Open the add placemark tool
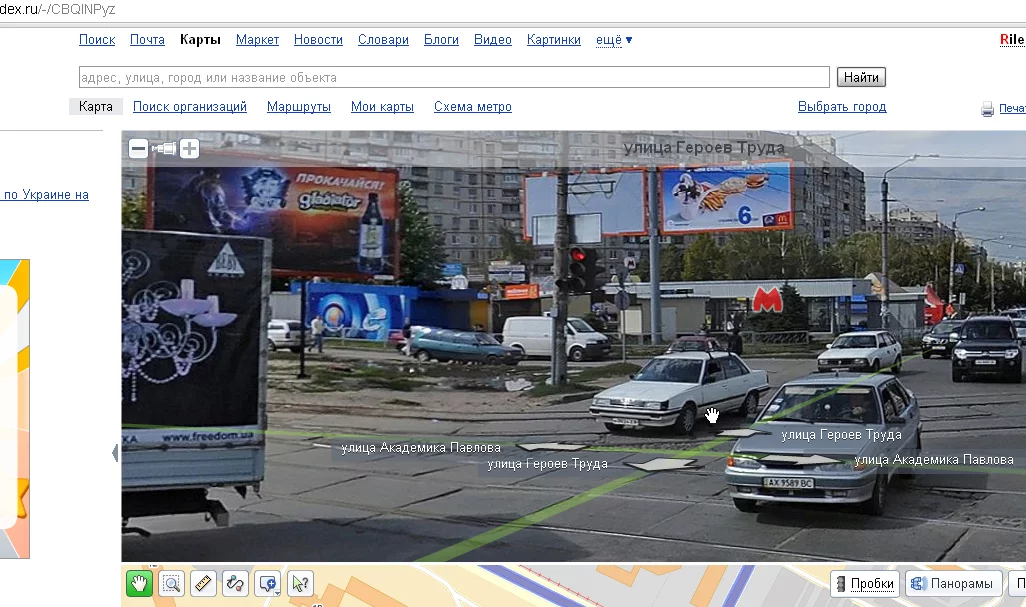Viewport: 1026px width, 607px height. coord(268,583)
